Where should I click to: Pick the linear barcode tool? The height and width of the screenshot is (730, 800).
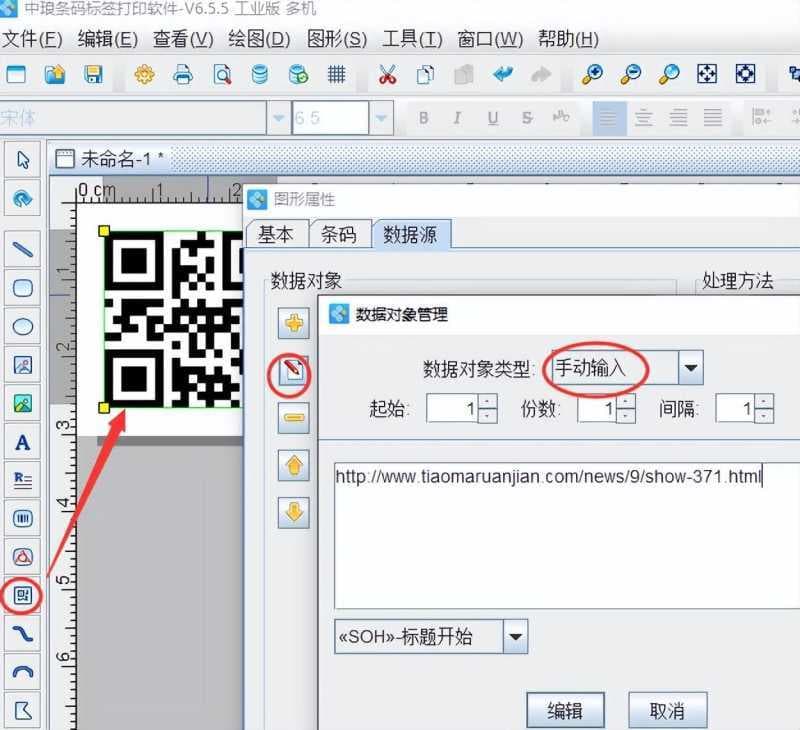(x=24, y=518)
